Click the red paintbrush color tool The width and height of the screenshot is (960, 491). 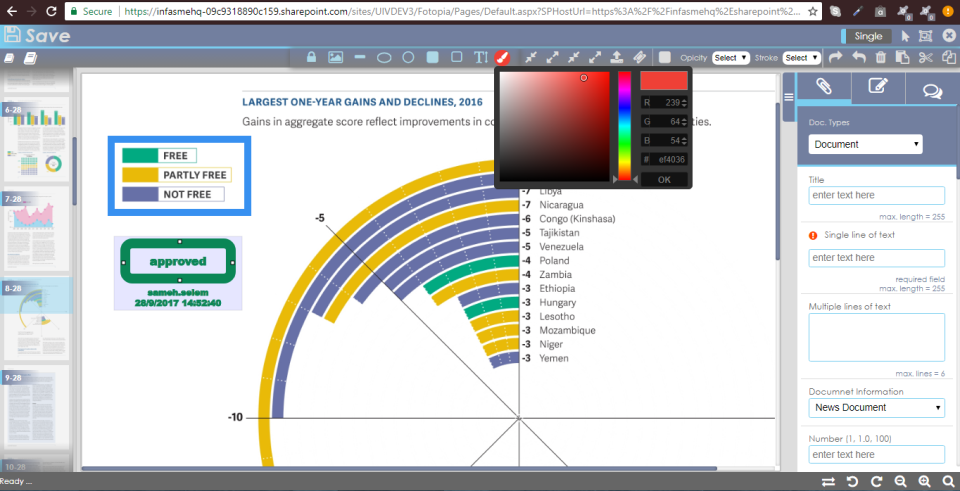pyautogui.click(x=502, y=58)
